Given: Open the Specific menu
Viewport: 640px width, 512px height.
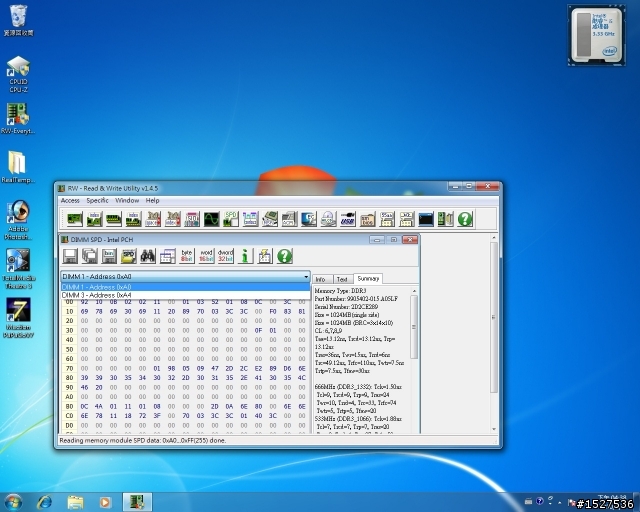Looking at the screenshot, I should (97, 200).
